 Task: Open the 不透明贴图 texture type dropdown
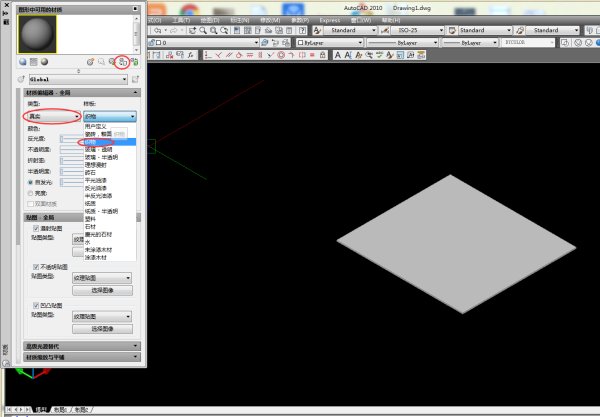pos(102,278)
